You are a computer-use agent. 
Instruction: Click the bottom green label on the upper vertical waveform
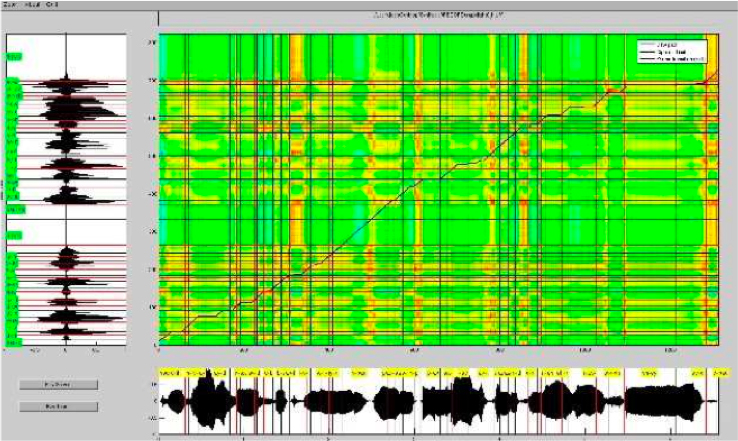pyautogui.click(x=15, y=207)
